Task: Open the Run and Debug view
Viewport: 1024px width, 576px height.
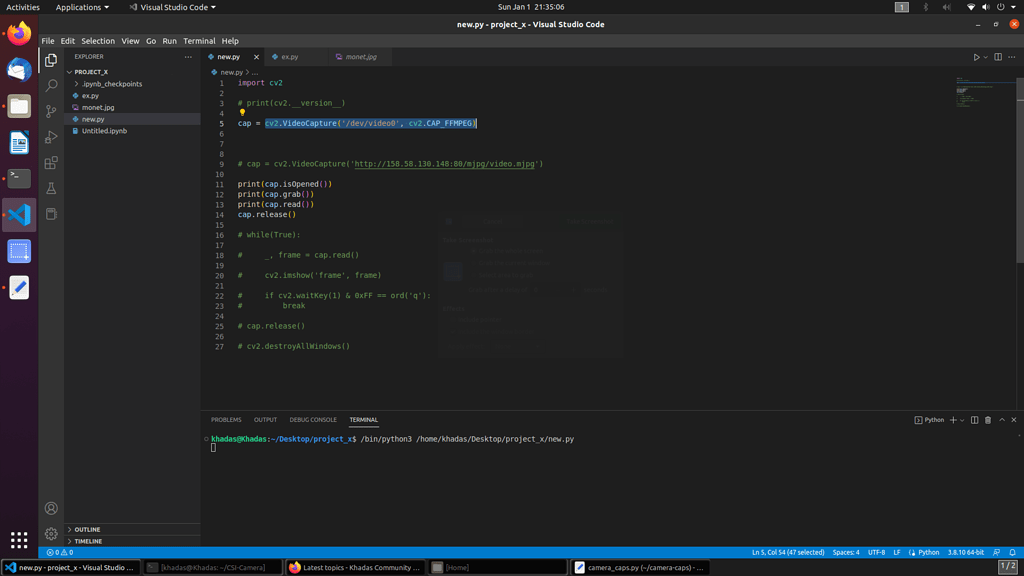Action: [51, 137]
